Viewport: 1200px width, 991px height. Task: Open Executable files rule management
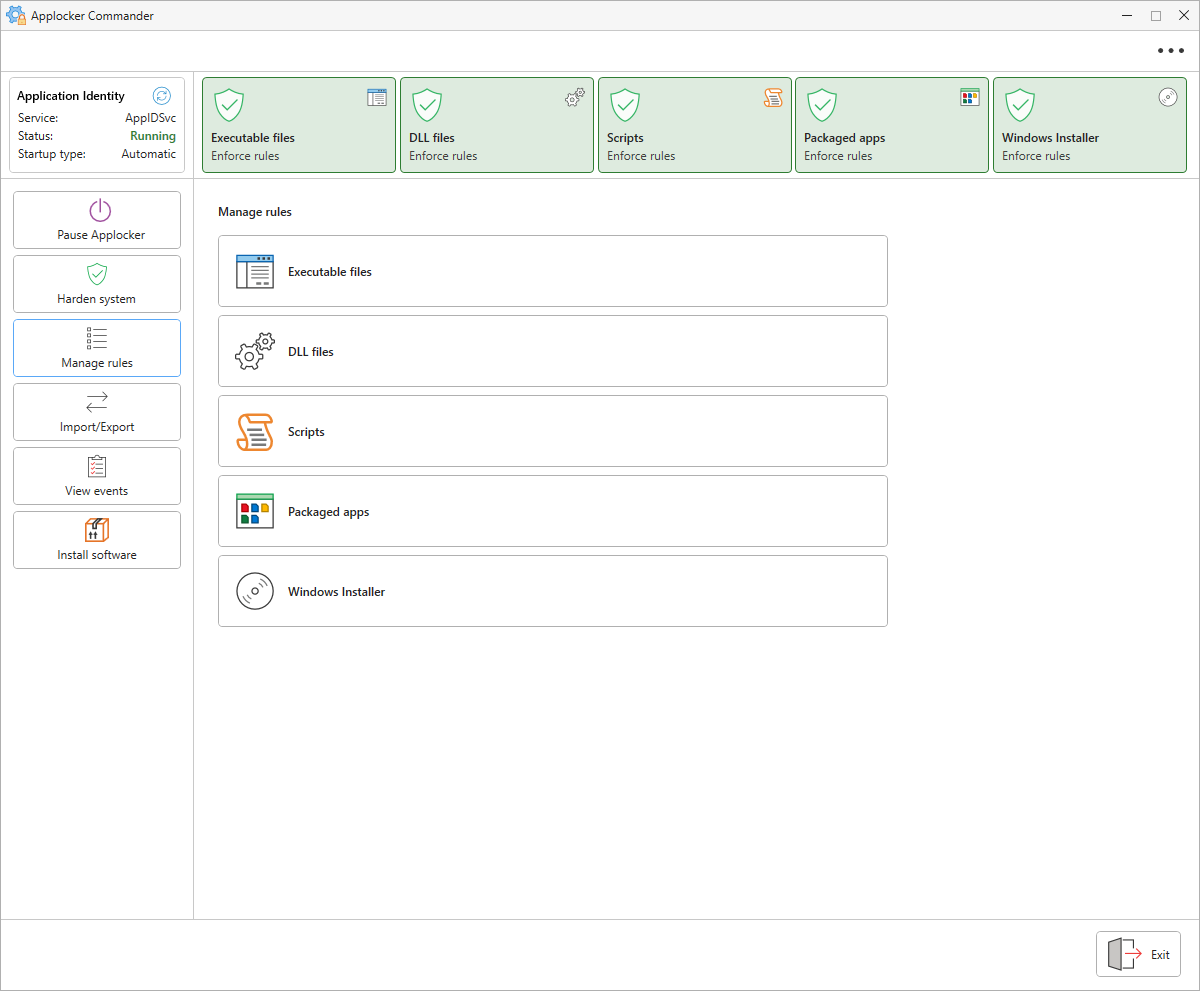click(553, 271)
